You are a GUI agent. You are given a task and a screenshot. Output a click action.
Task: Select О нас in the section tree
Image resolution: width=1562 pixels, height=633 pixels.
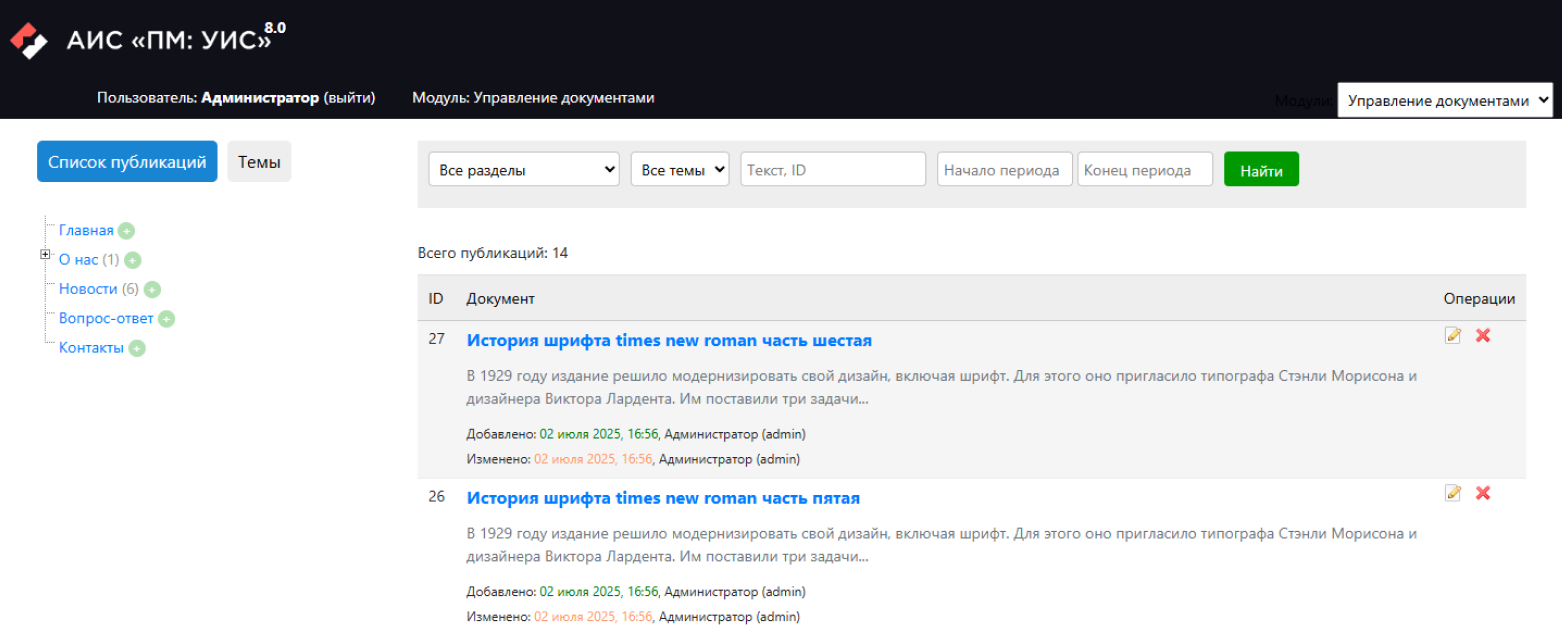pyautogui.click(x=78, y=260)
